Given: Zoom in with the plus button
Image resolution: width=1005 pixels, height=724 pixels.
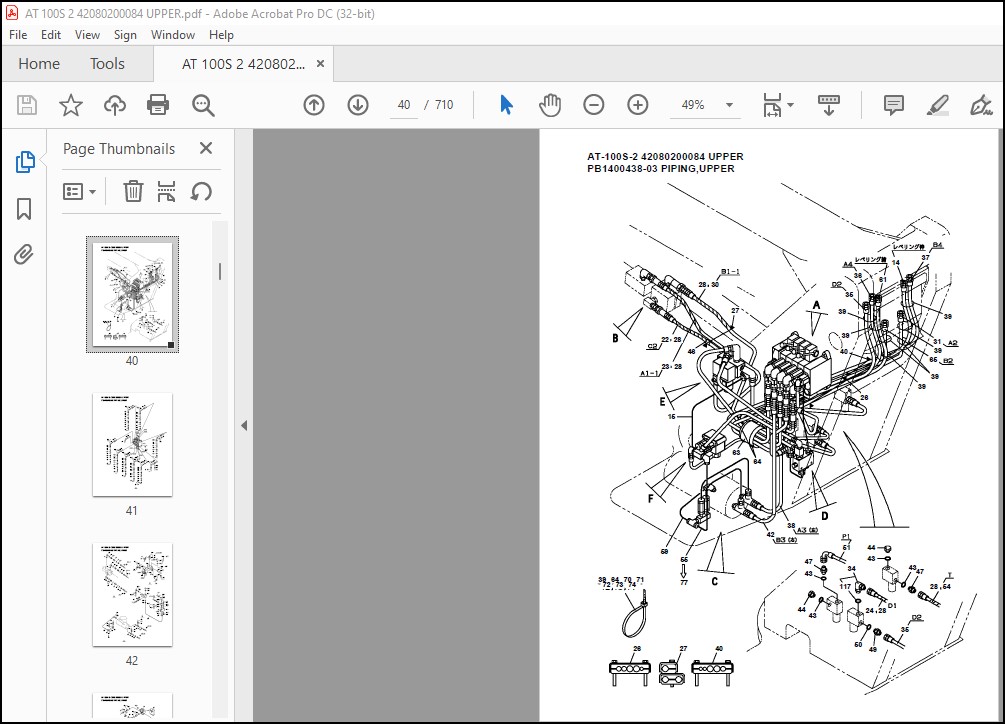Looking at the screenshot, I should [x=638, y=105].
